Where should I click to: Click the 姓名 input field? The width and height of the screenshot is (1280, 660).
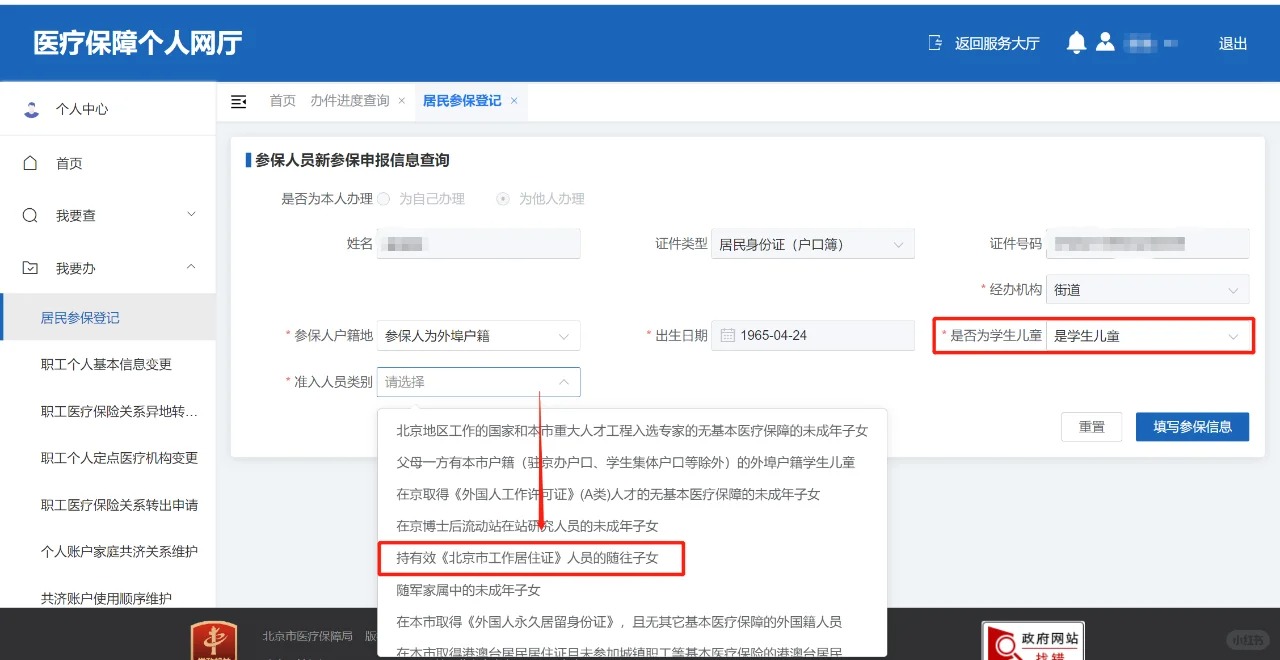tap(478, 244)
